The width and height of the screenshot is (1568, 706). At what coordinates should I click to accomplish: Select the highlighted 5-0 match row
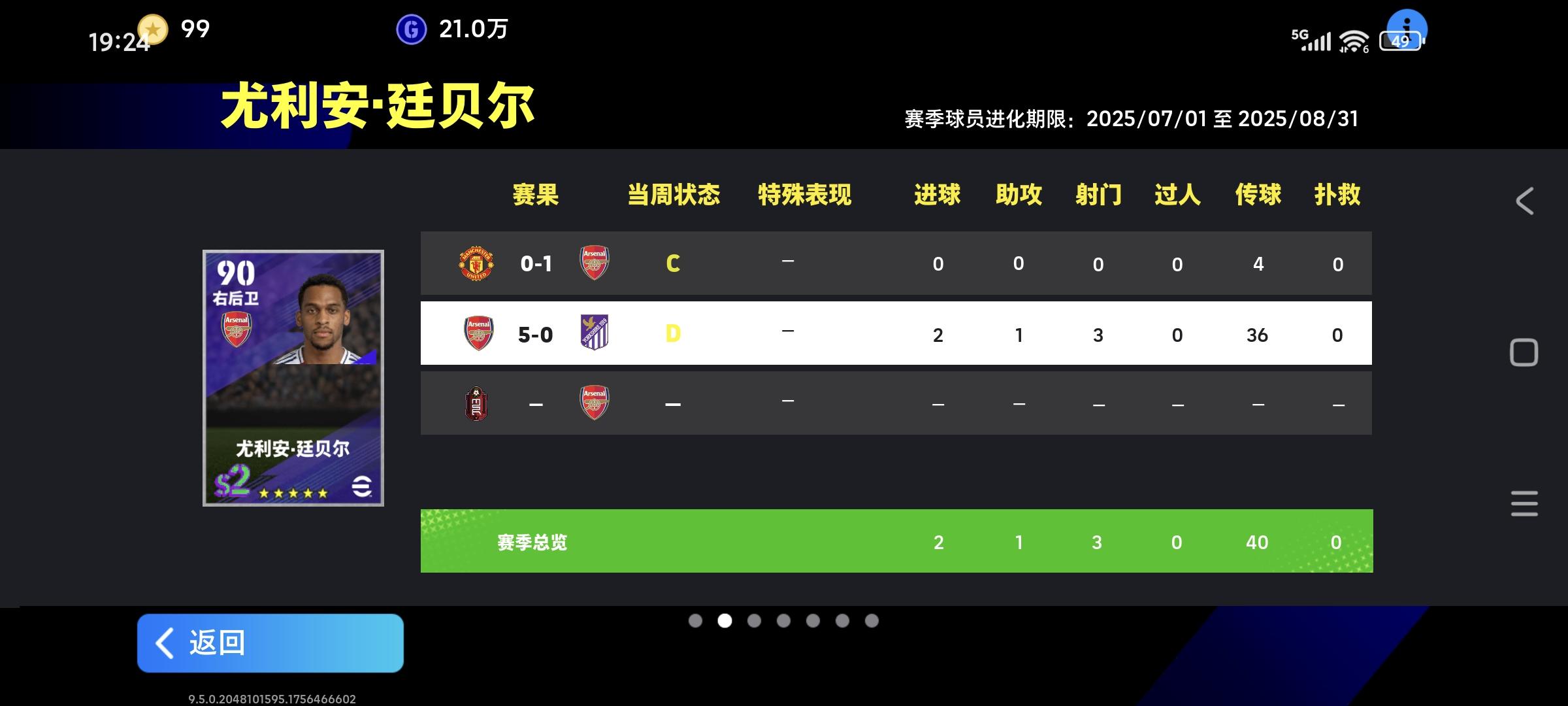coord(896,333)
